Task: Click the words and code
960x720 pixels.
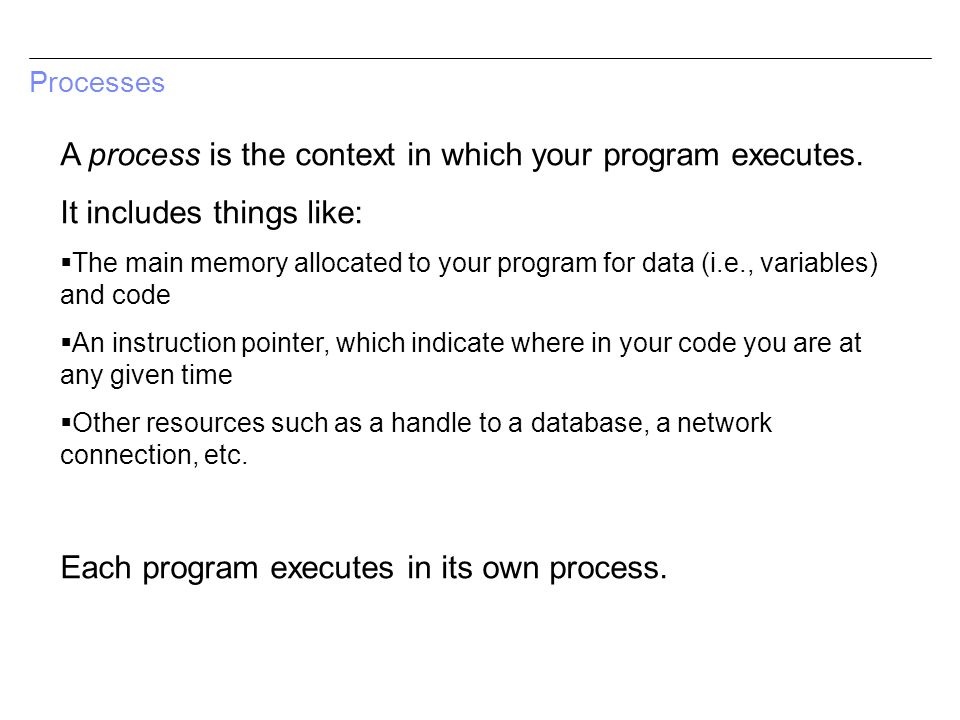Action: coord(115,295)
